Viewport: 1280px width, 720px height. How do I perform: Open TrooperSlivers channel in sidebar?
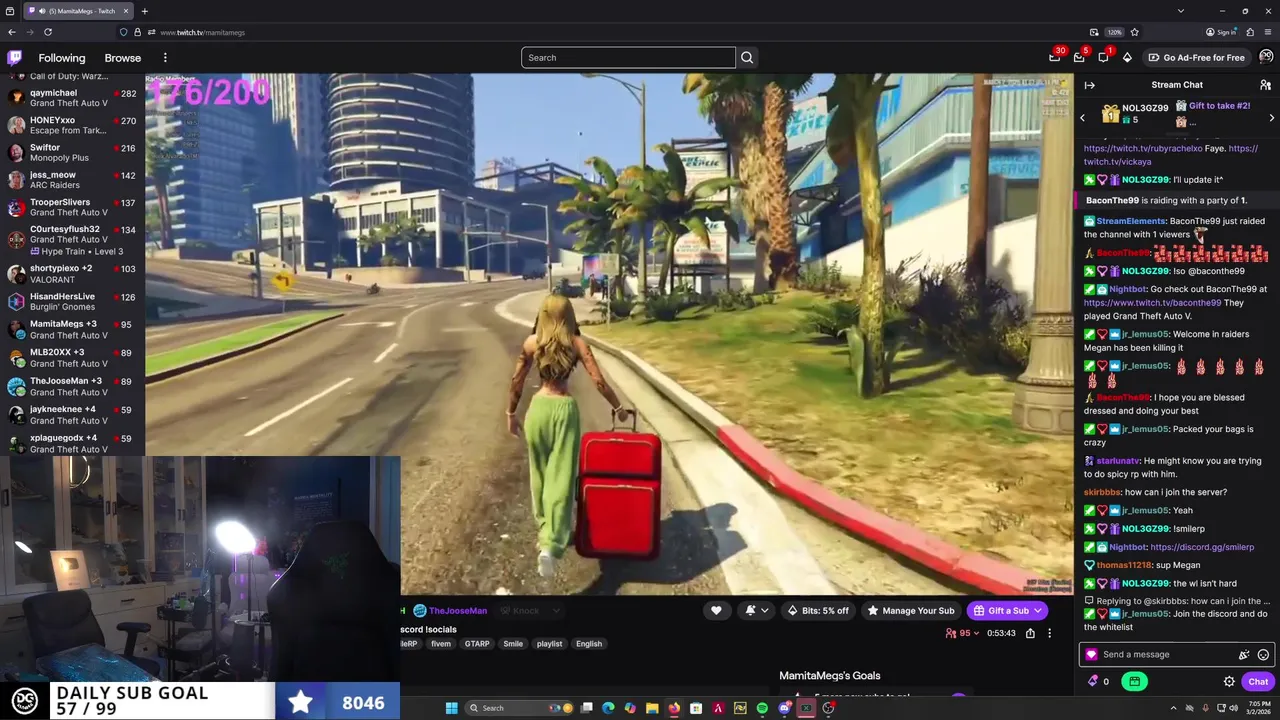pos(72,207)
